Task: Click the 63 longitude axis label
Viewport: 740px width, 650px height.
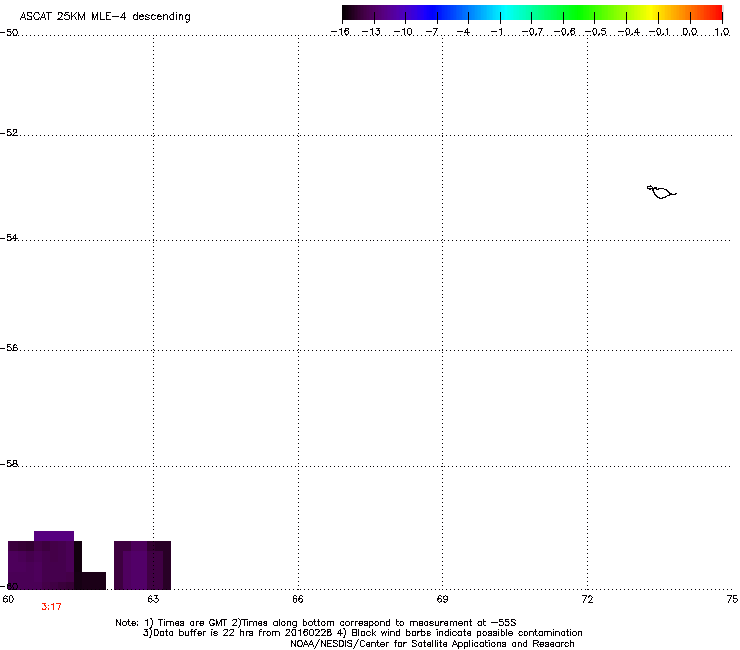Action: coord(153,599)
